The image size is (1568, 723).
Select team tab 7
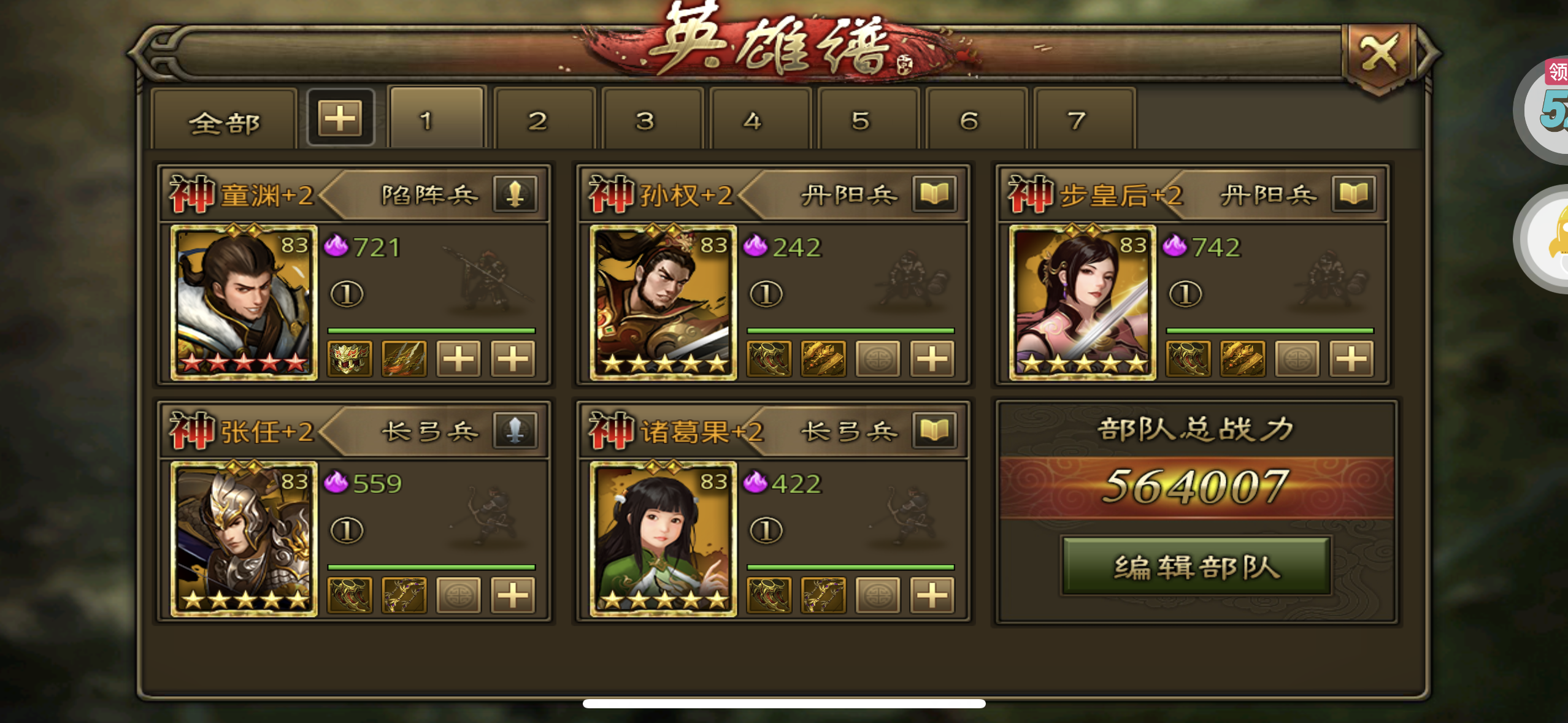1077,120
